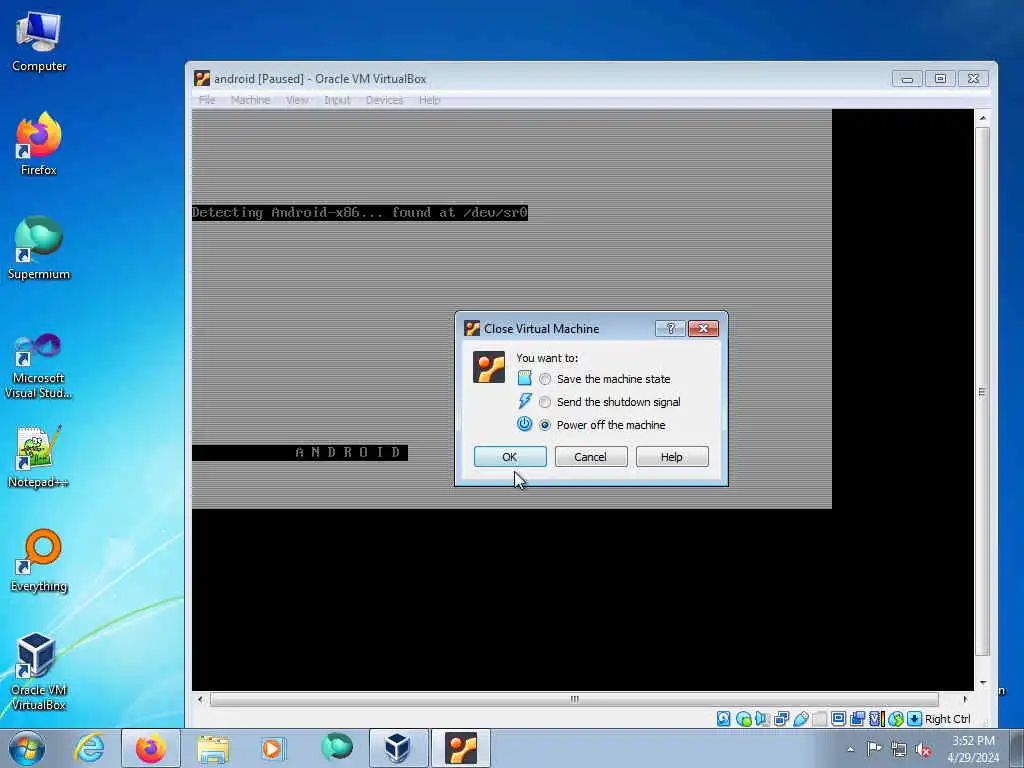The width and height of the screenshot is (1024, 768).
Task: Click the VM window up scroll arrow
Action: 983,118
